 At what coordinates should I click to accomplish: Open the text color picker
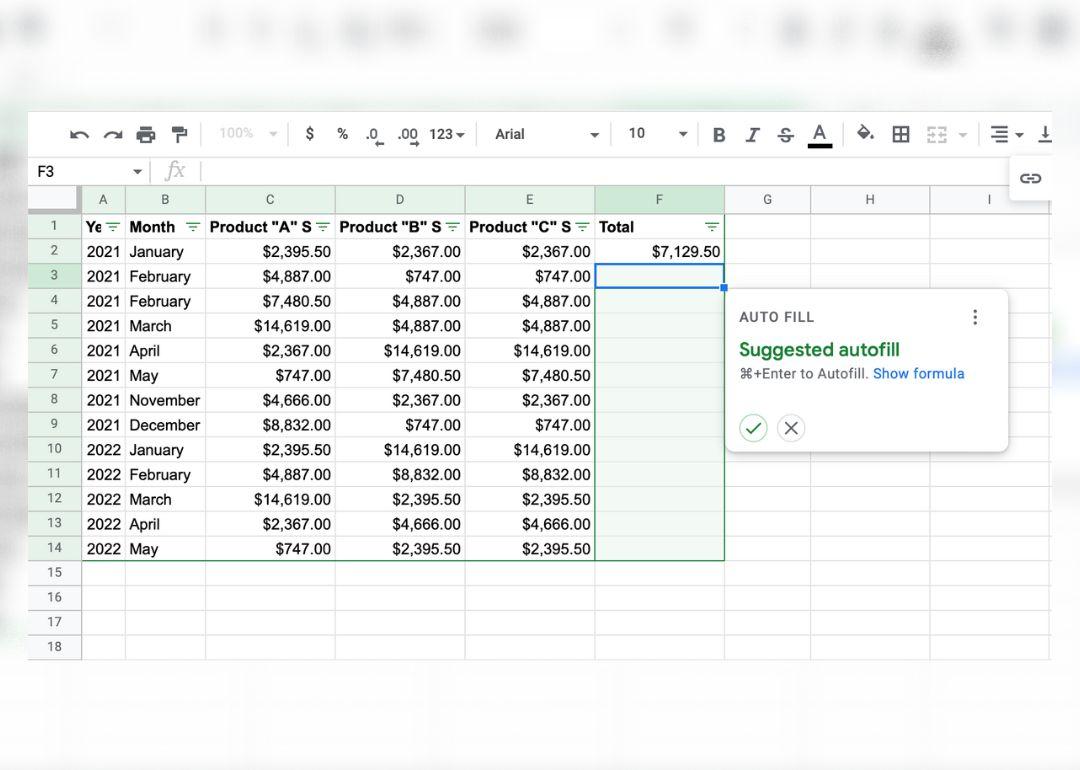click(820, 134)
